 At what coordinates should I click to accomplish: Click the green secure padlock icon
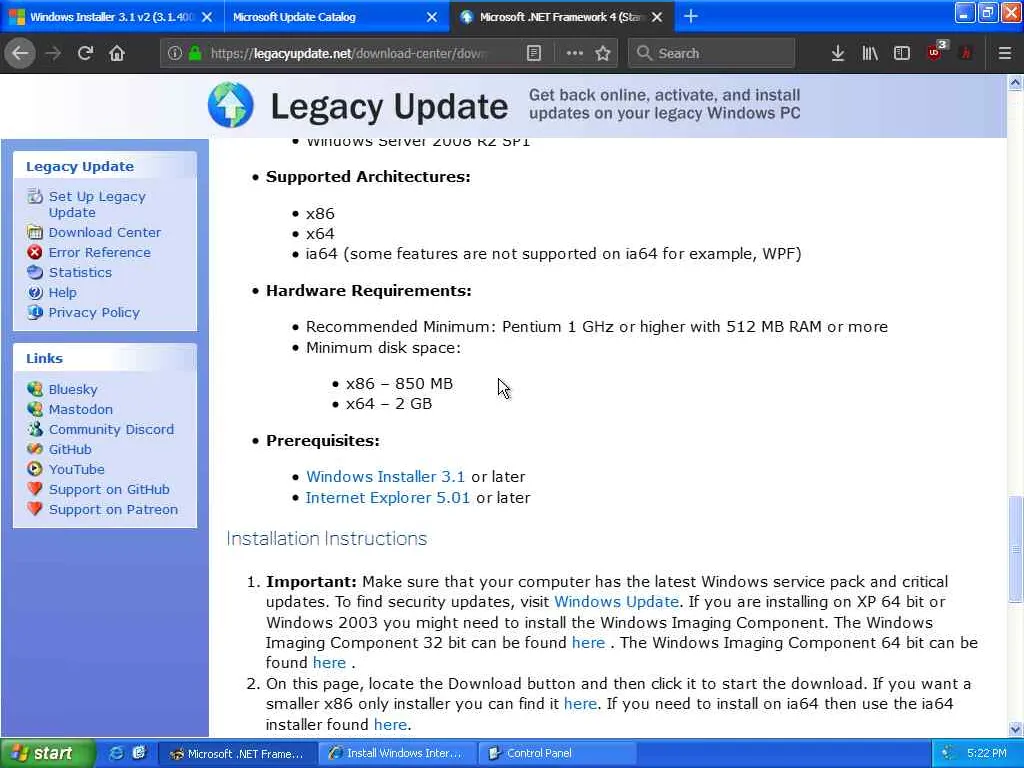[195, 53]
